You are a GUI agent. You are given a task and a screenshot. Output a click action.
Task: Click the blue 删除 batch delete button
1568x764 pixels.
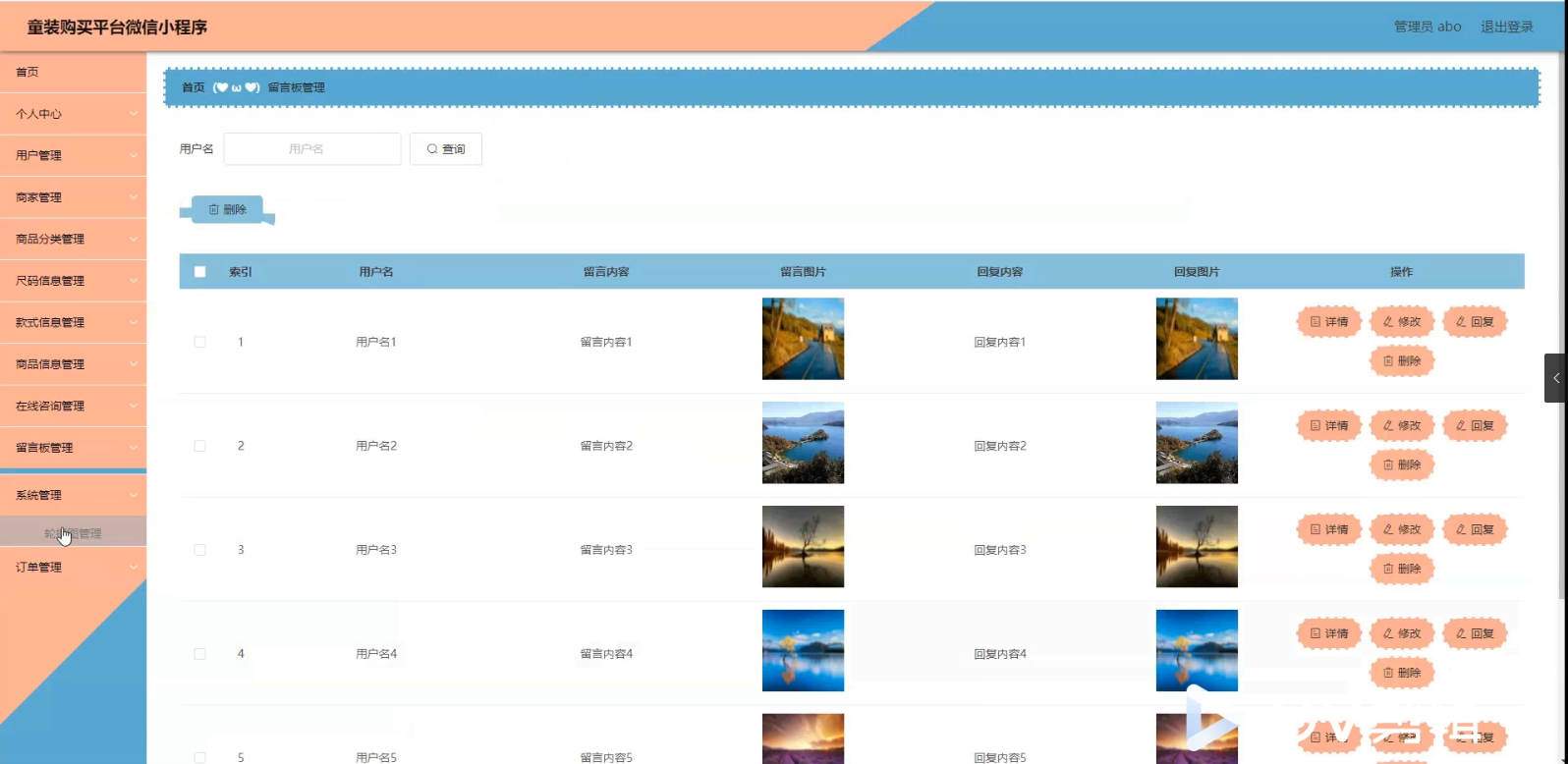pyautogui.click(x=227, y=209)
